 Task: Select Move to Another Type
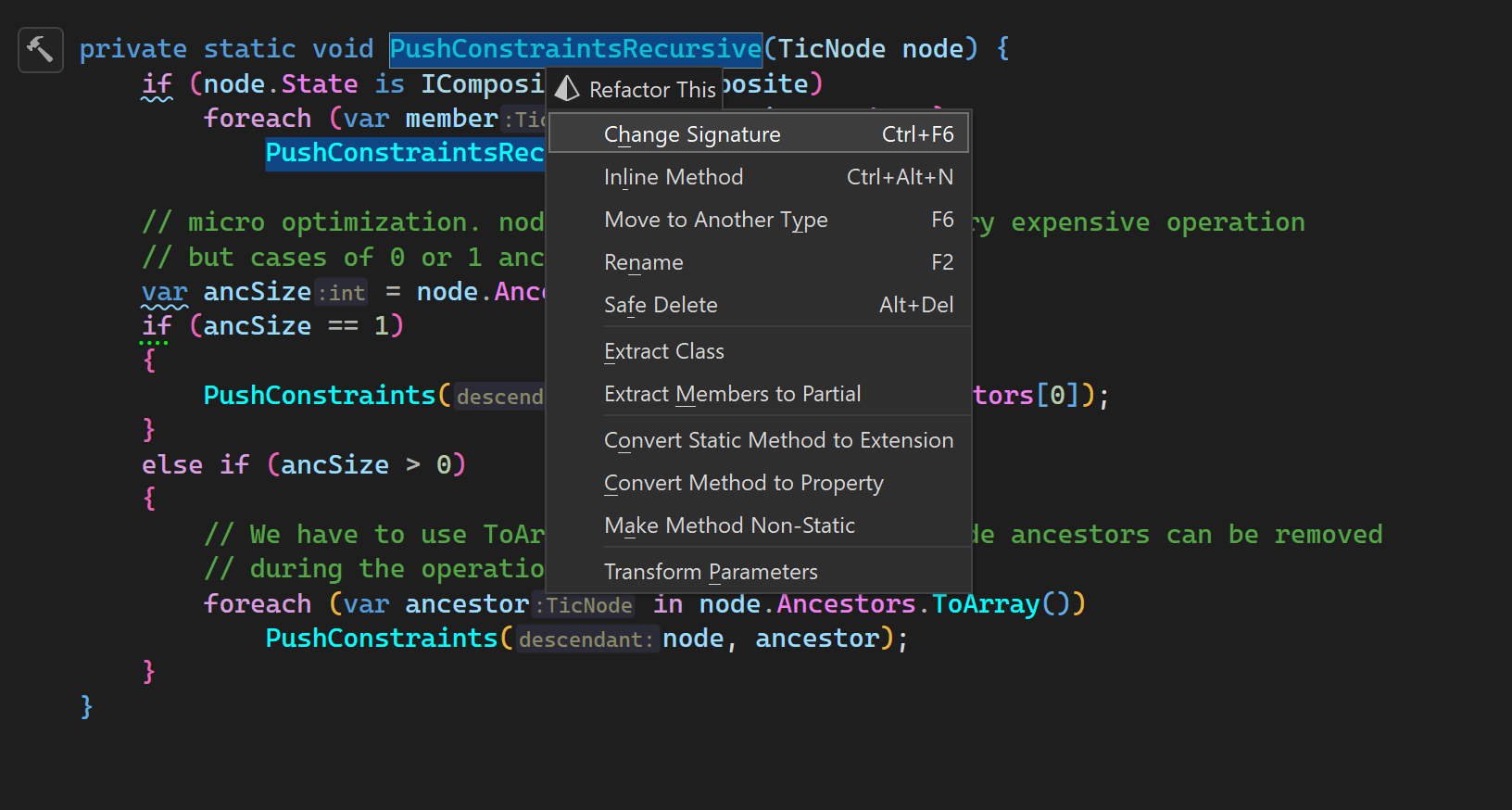(759, 219)
